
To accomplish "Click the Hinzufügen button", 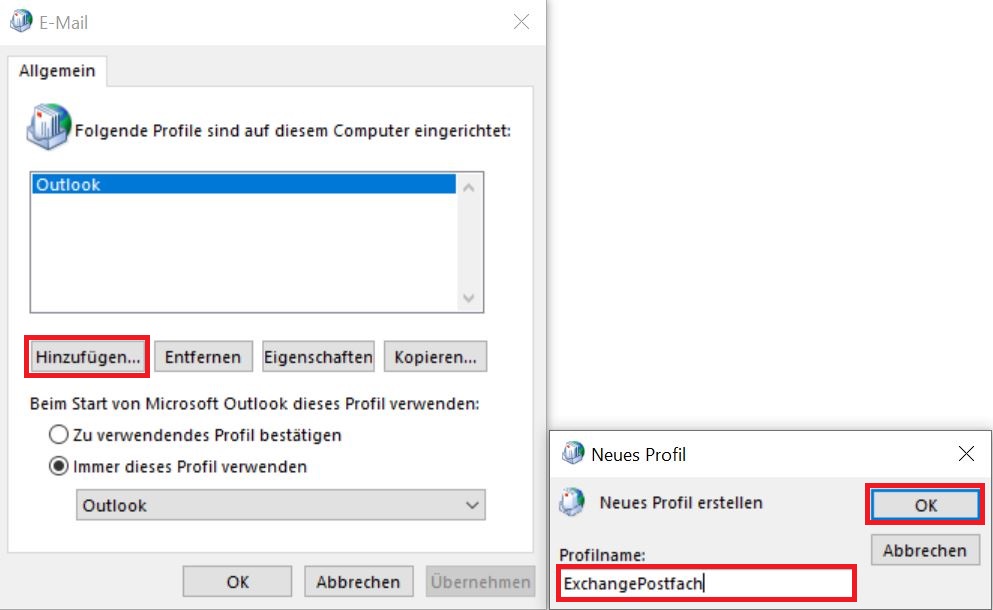I will [88, 357].
